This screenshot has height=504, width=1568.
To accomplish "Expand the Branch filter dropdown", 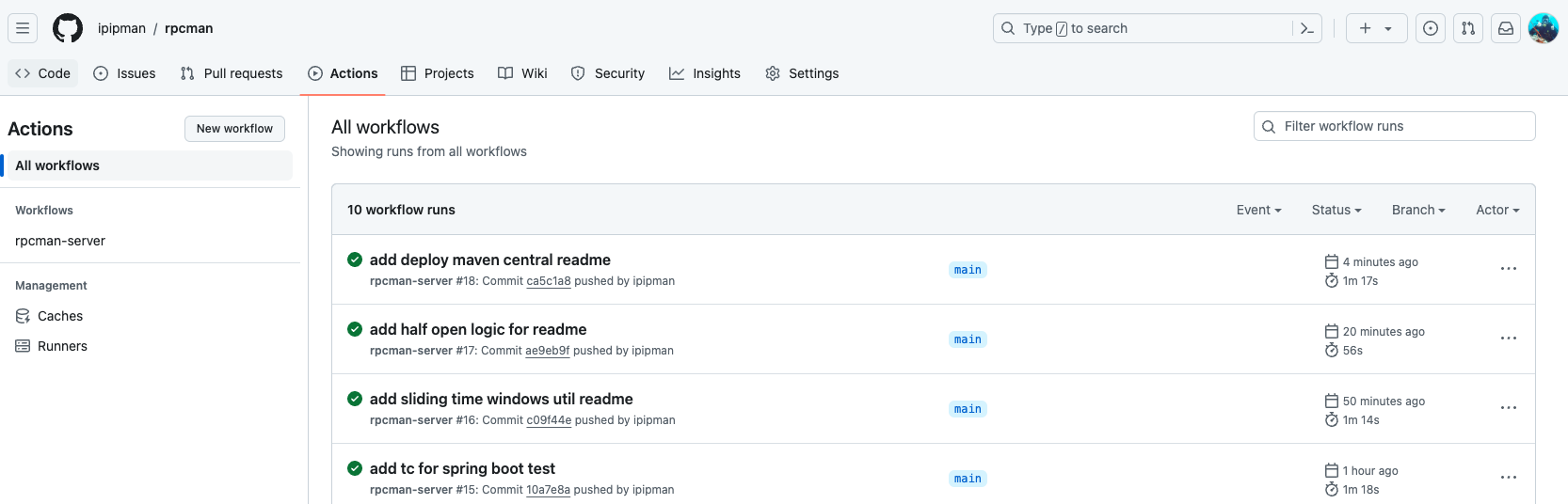I will click(x=1418, y=210).
